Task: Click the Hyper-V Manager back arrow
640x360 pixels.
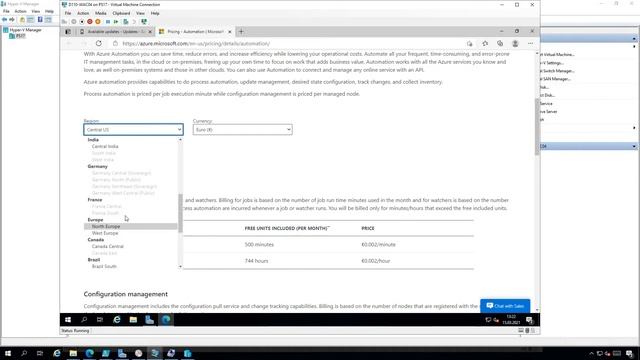Action: 4,20
